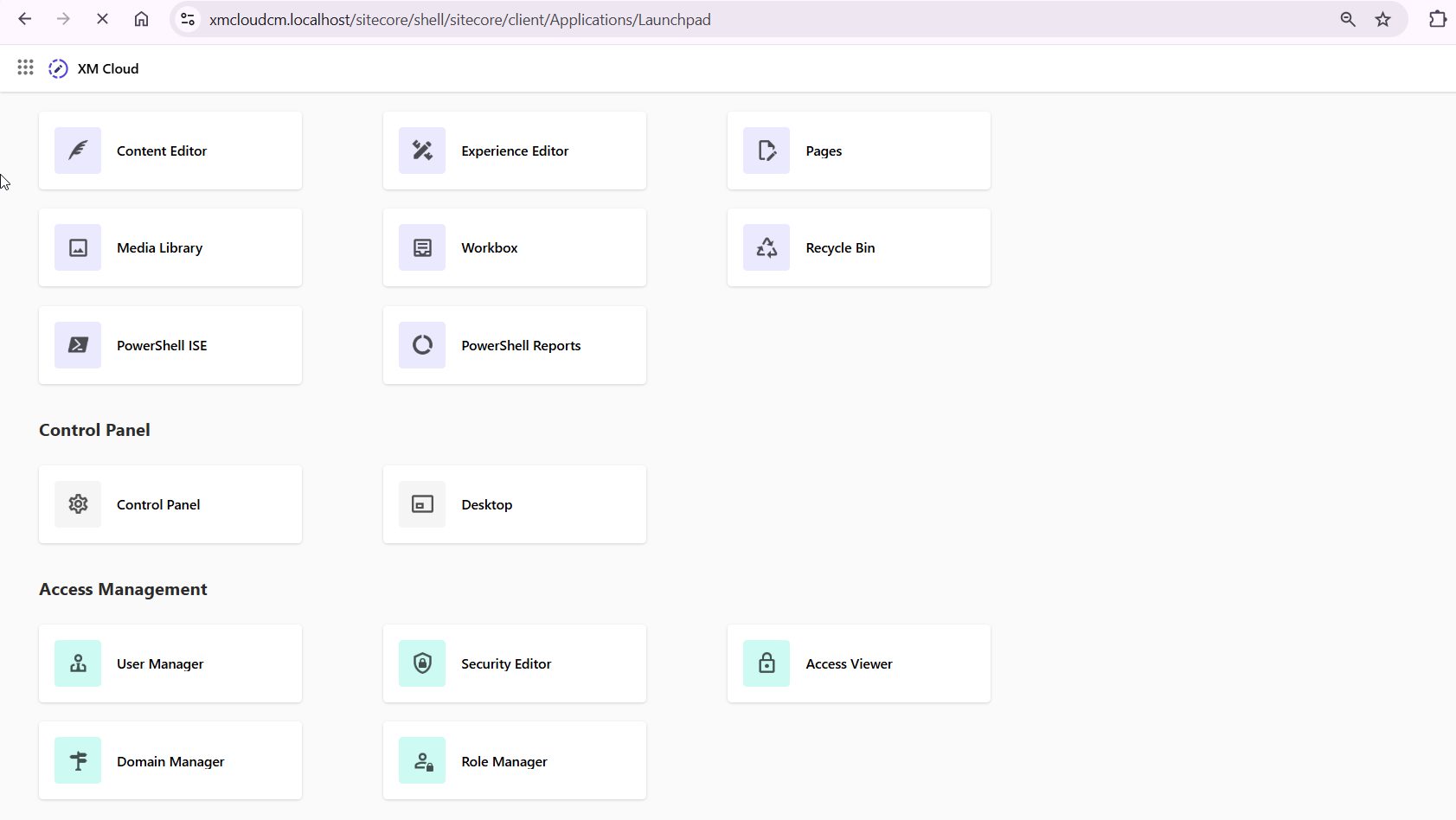The width and height of the screenshot is (1456, 820).
Task: Open Domain Manager signpost icon
Action: coord(78,760)
